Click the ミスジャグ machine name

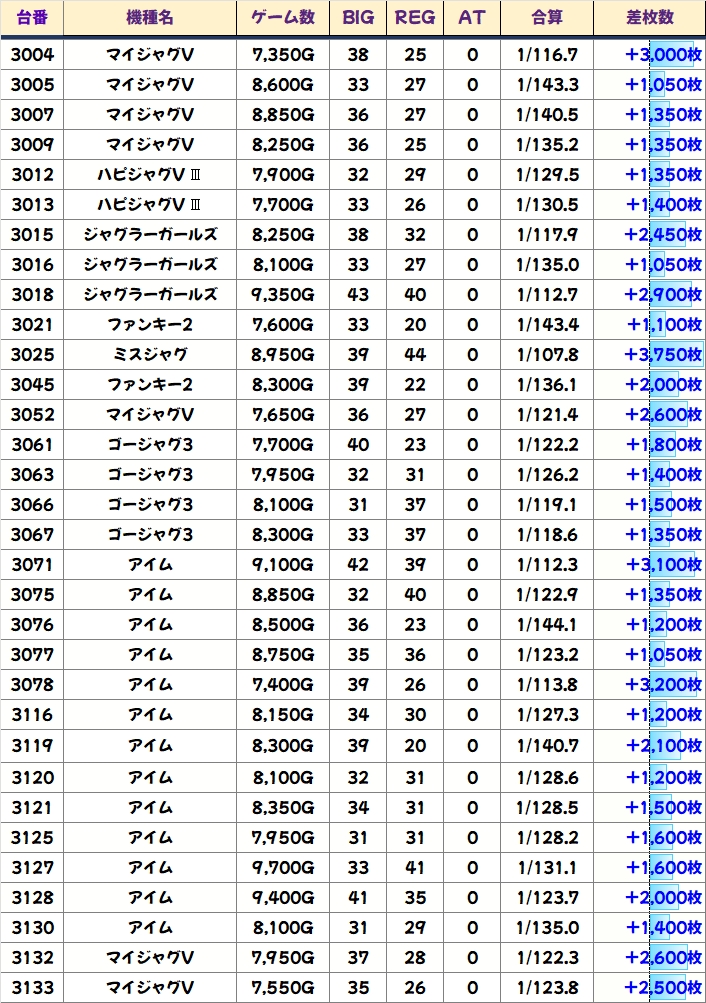pos(150,354)
